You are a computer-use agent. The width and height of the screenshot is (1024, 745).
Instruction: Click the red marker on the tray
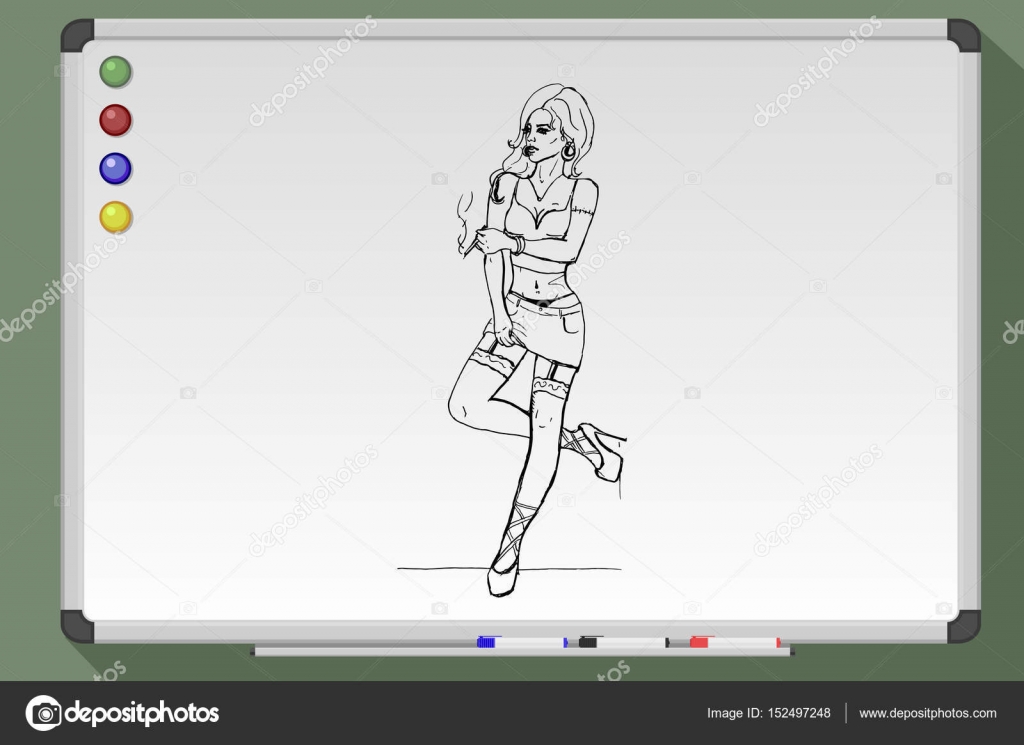click(x=735, y=642)
